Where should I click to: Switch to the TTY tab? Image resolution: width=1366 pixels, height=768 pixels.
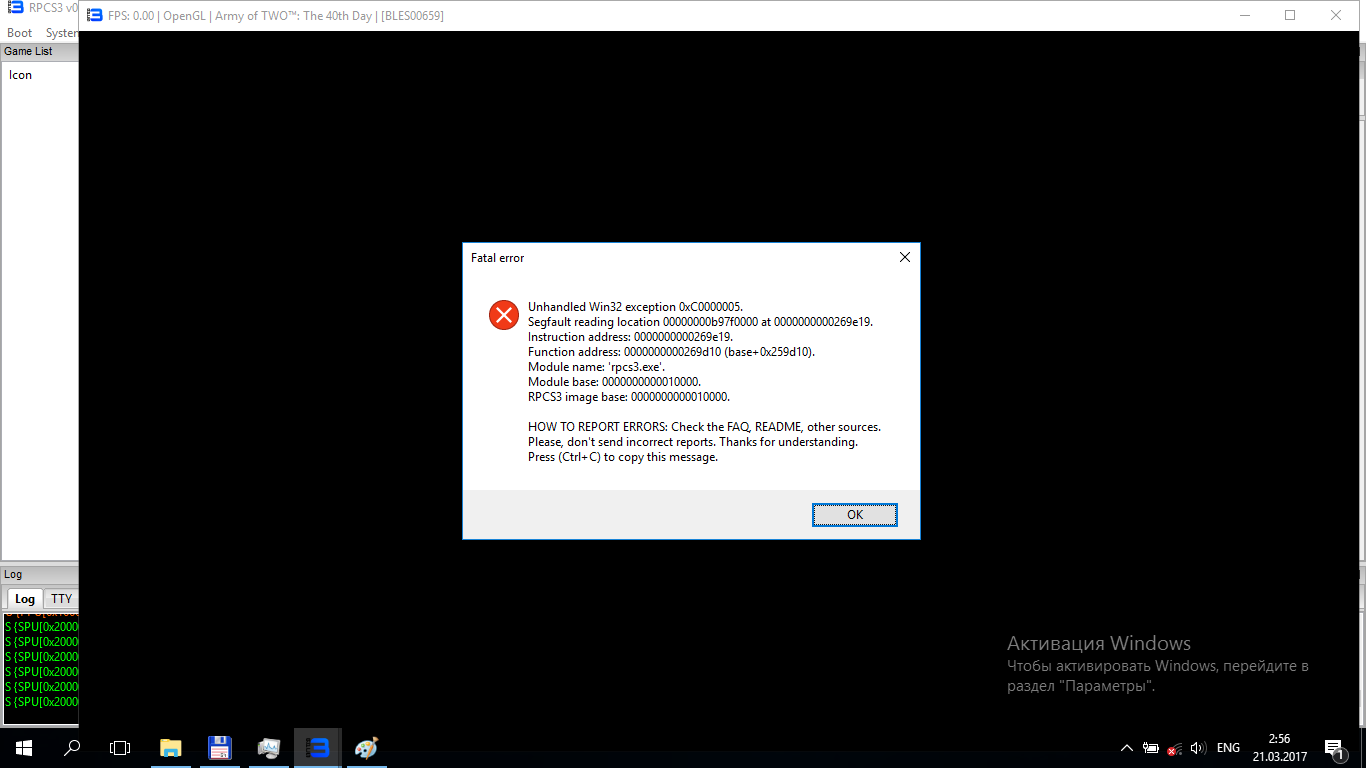point(62,599)
